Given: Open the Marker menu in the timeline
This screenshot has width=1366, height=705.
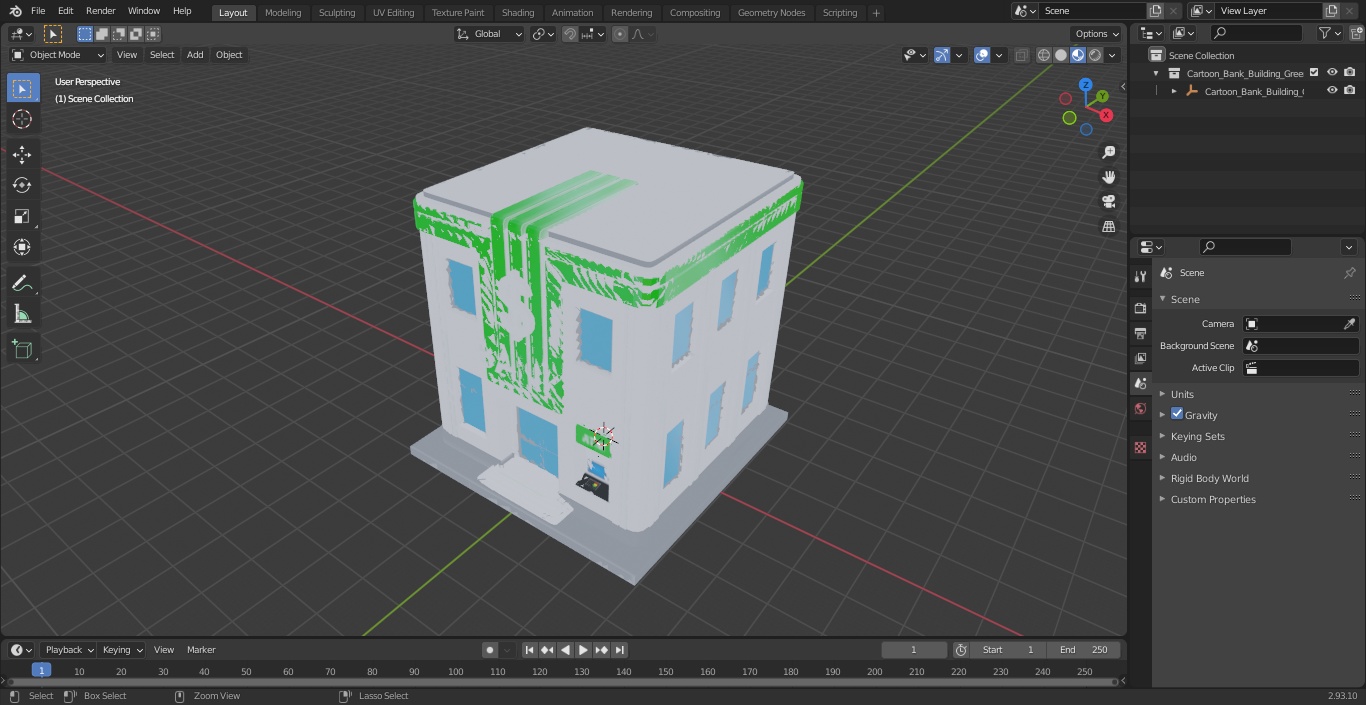Looking at the screenshot, I should click(201, 650).
